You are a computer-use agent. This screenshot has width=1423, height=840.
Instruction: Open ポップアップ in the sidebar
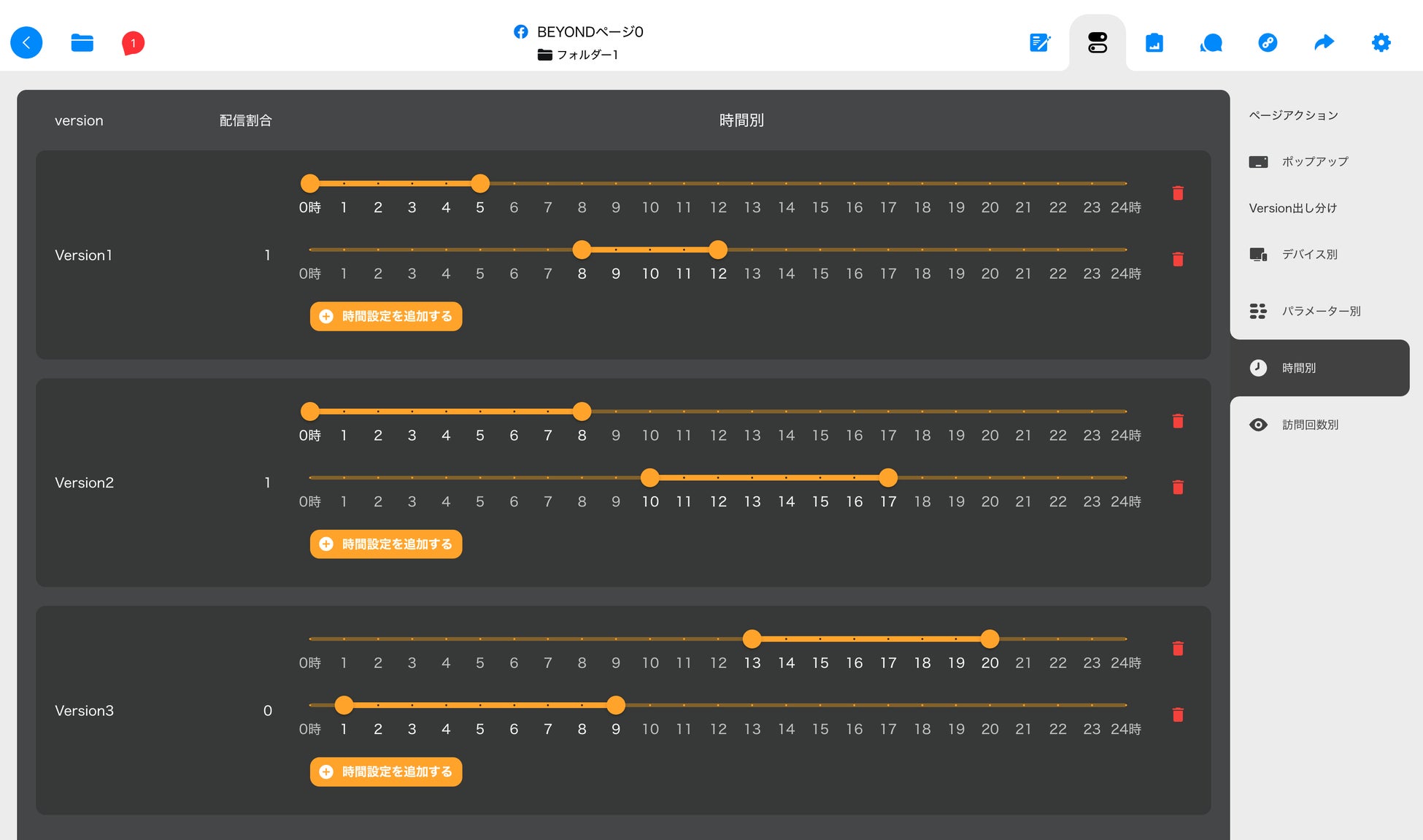[x=1314, y=161]
